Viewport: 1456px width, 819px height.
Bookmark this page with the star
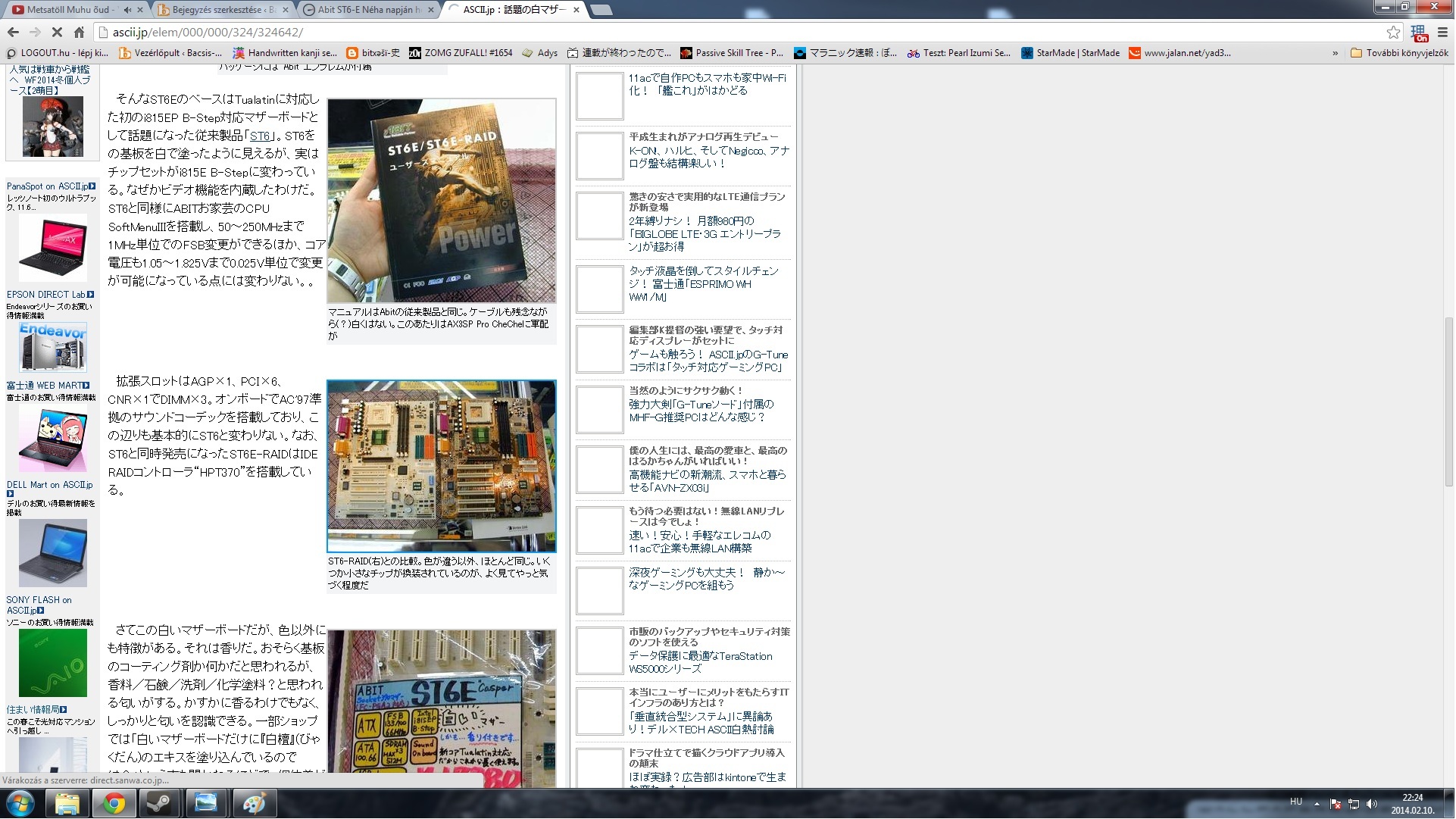pos(1393,32)
